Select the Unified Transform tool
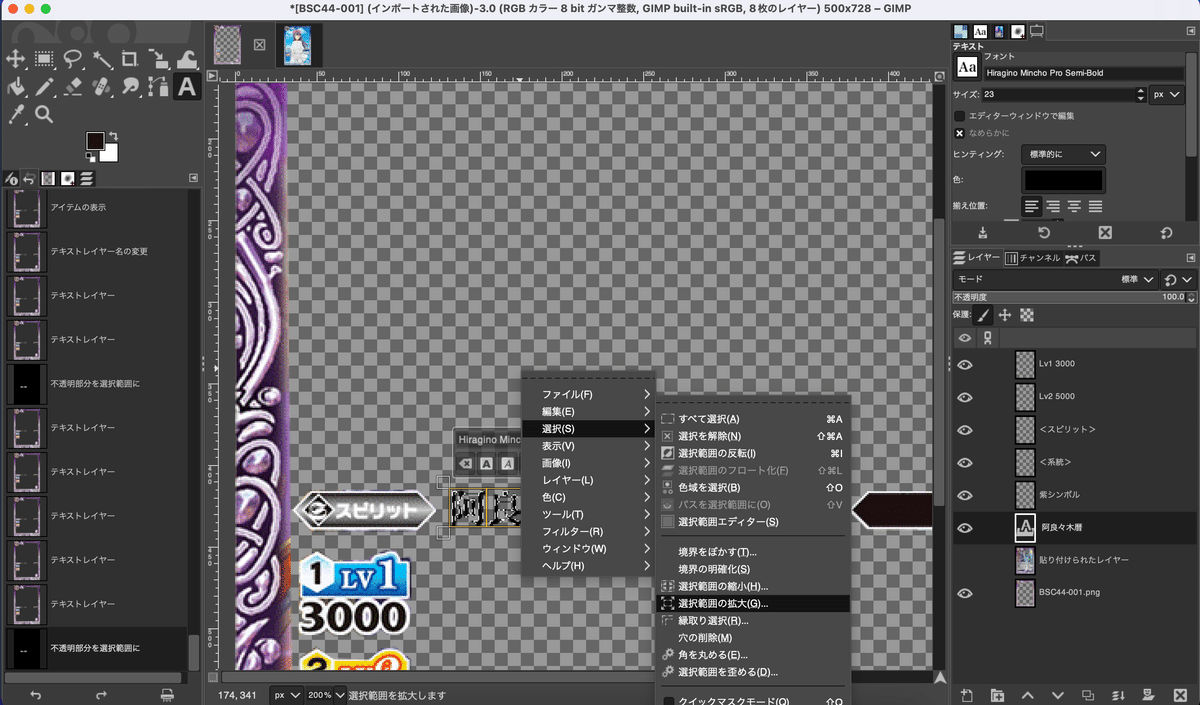 [158, 59]
